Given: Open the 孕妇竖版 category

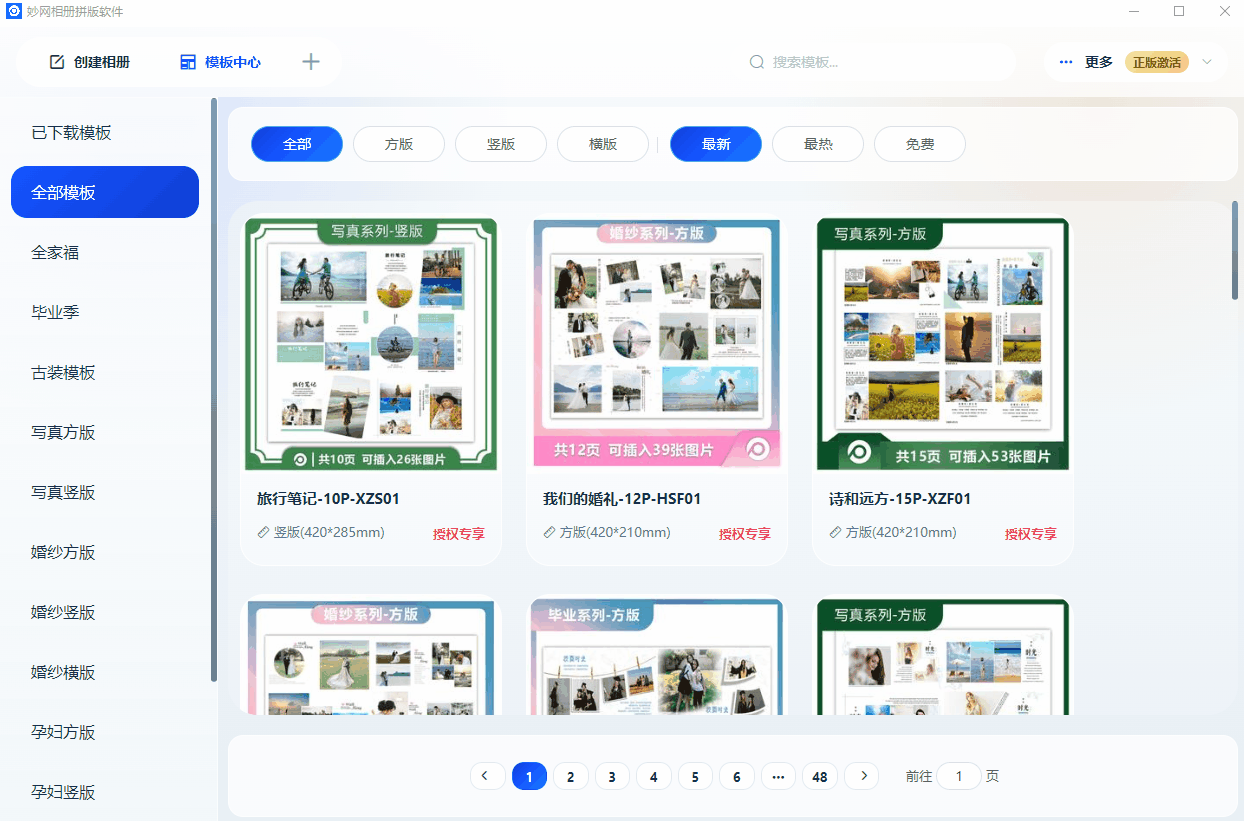Looking at the screenshot, I should coord(105,792).
